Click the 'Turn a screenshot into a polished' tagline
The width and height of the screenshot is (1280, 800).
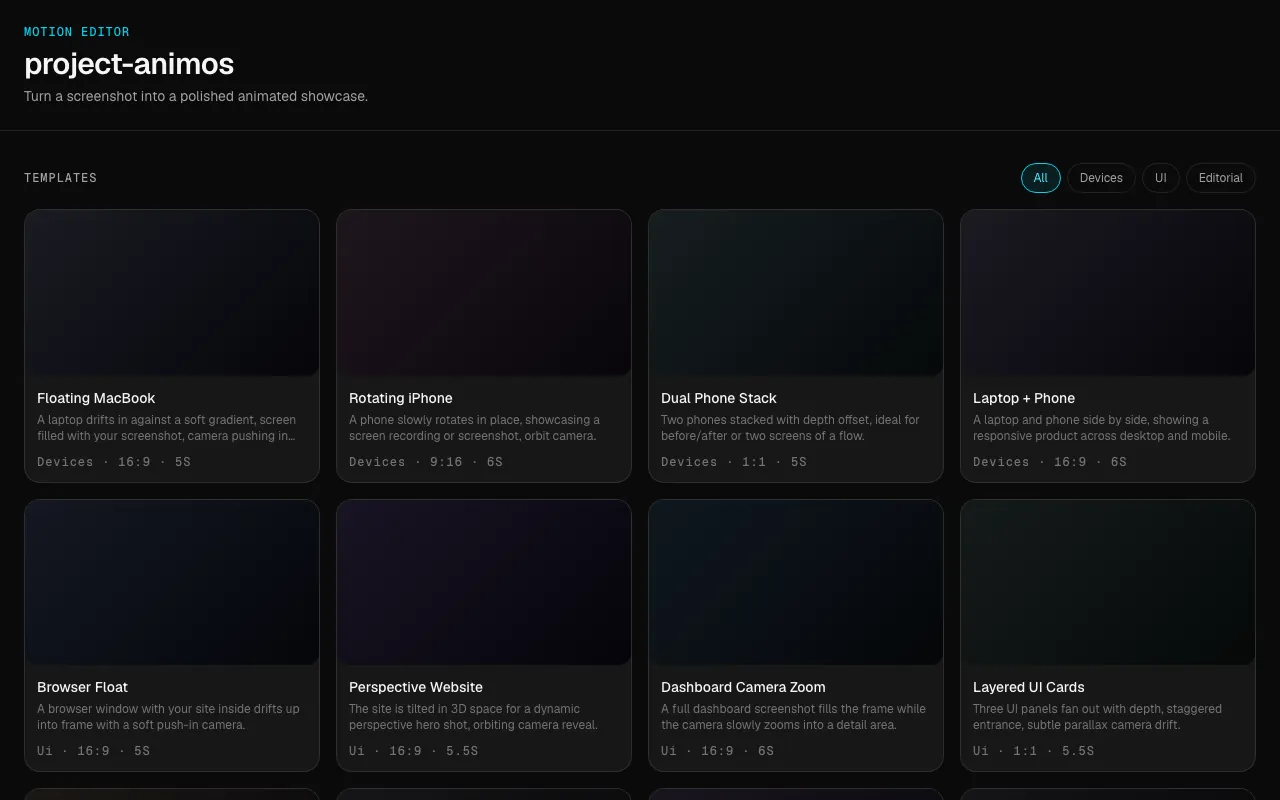click(x=196, y=97)
